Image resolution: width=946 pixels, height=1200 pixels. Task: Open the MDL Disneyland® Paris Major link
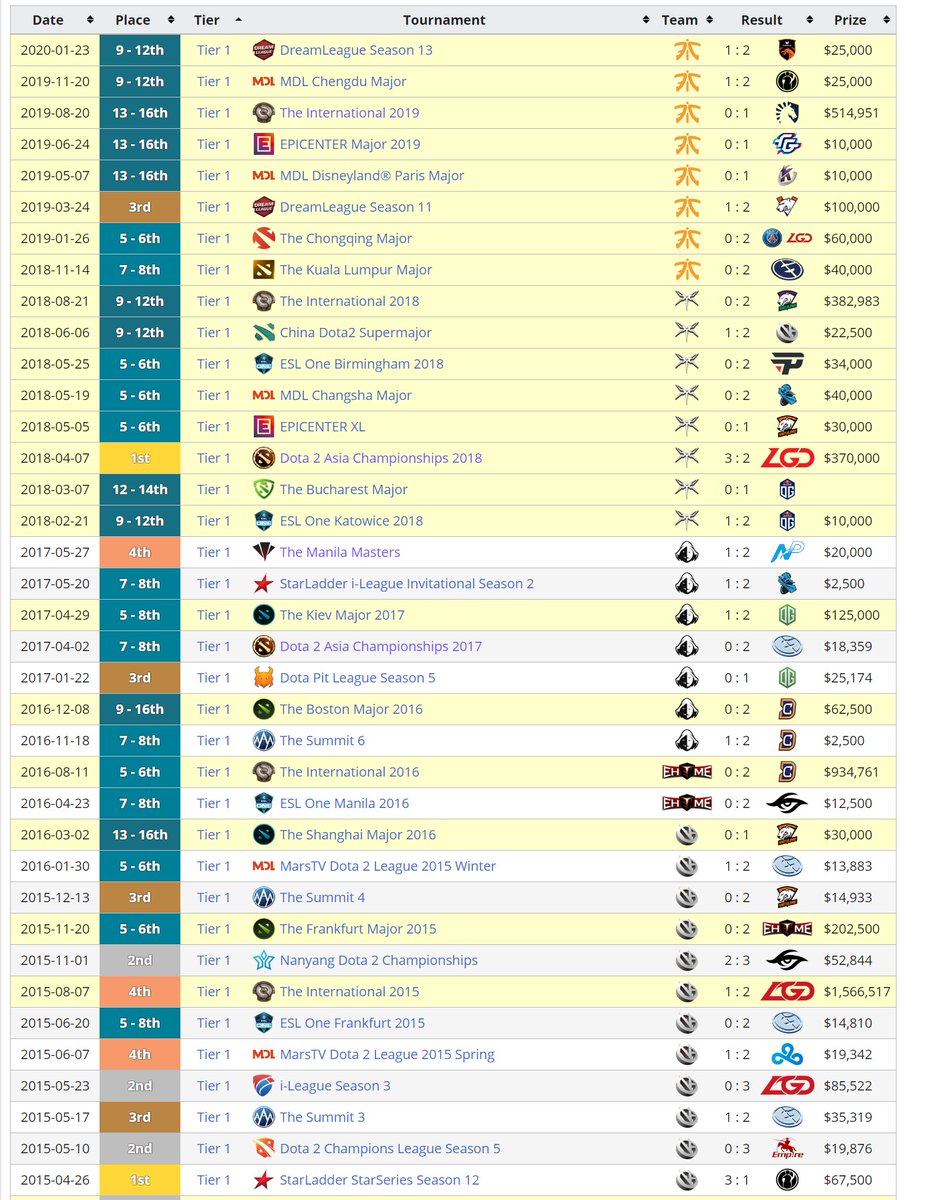tap(372, 176)
